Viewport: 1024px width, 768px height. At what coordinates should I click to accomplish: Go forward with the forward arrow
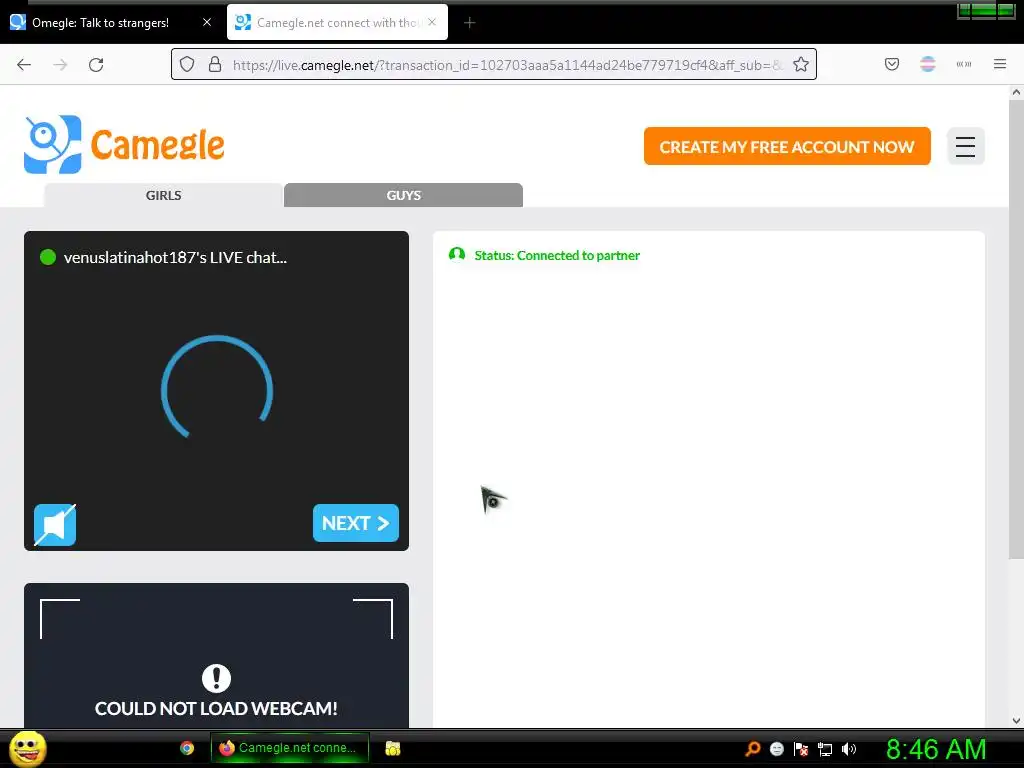60,65
